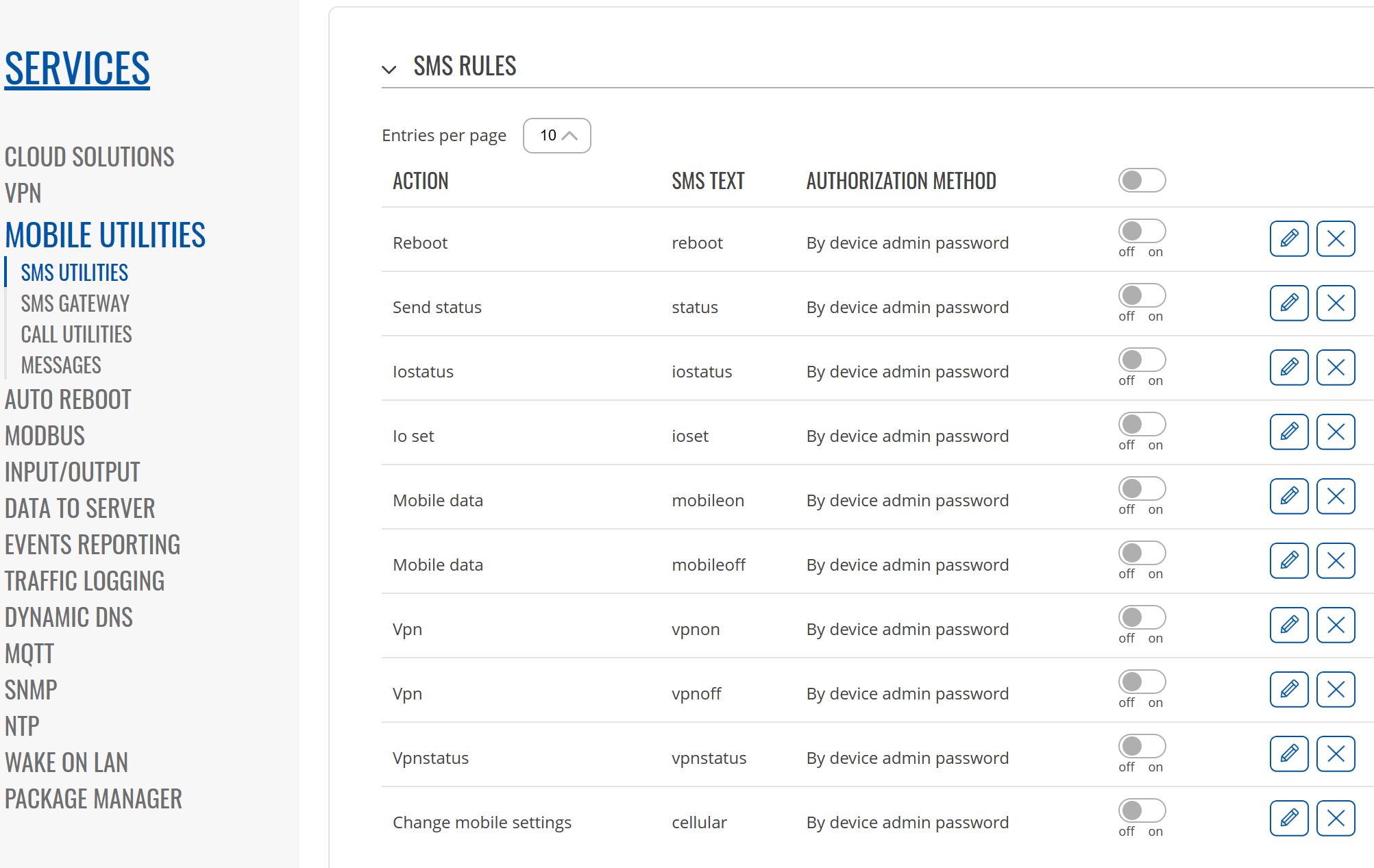
Task: Delete the Change mobile settings rule
Action: [x=1335, y=818]
